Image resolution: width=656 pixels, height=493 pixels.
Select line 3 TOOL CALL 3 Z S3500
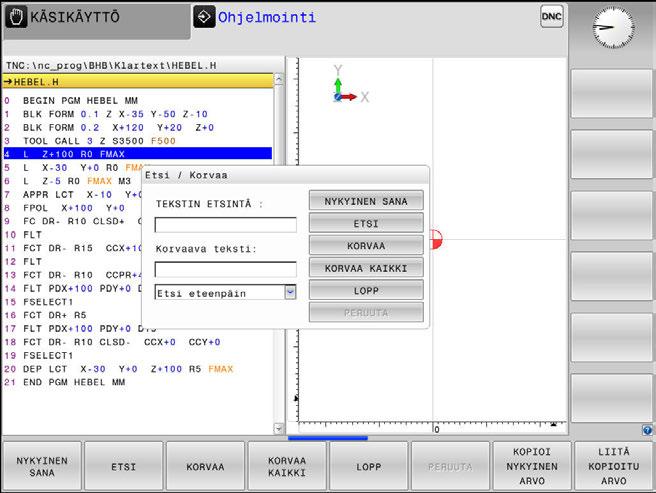[x=138, y=141]
